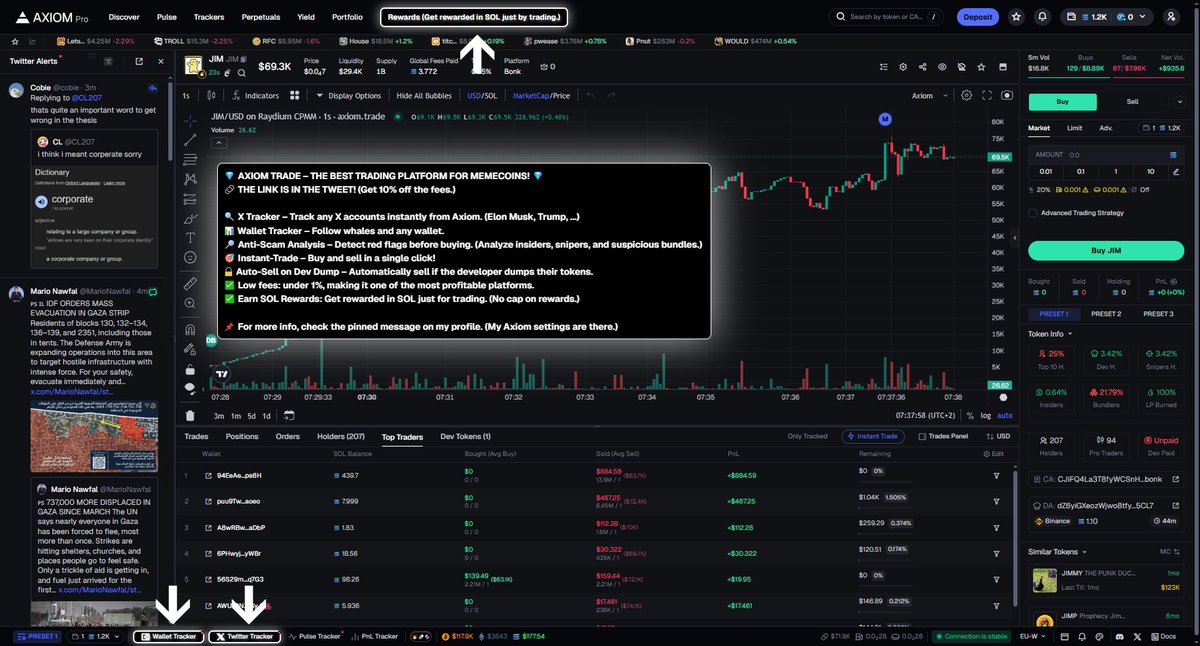Open the Twitter Tracker panel
The height and width of the screenshot is (646, 1200).
click(x=244, y=636)
